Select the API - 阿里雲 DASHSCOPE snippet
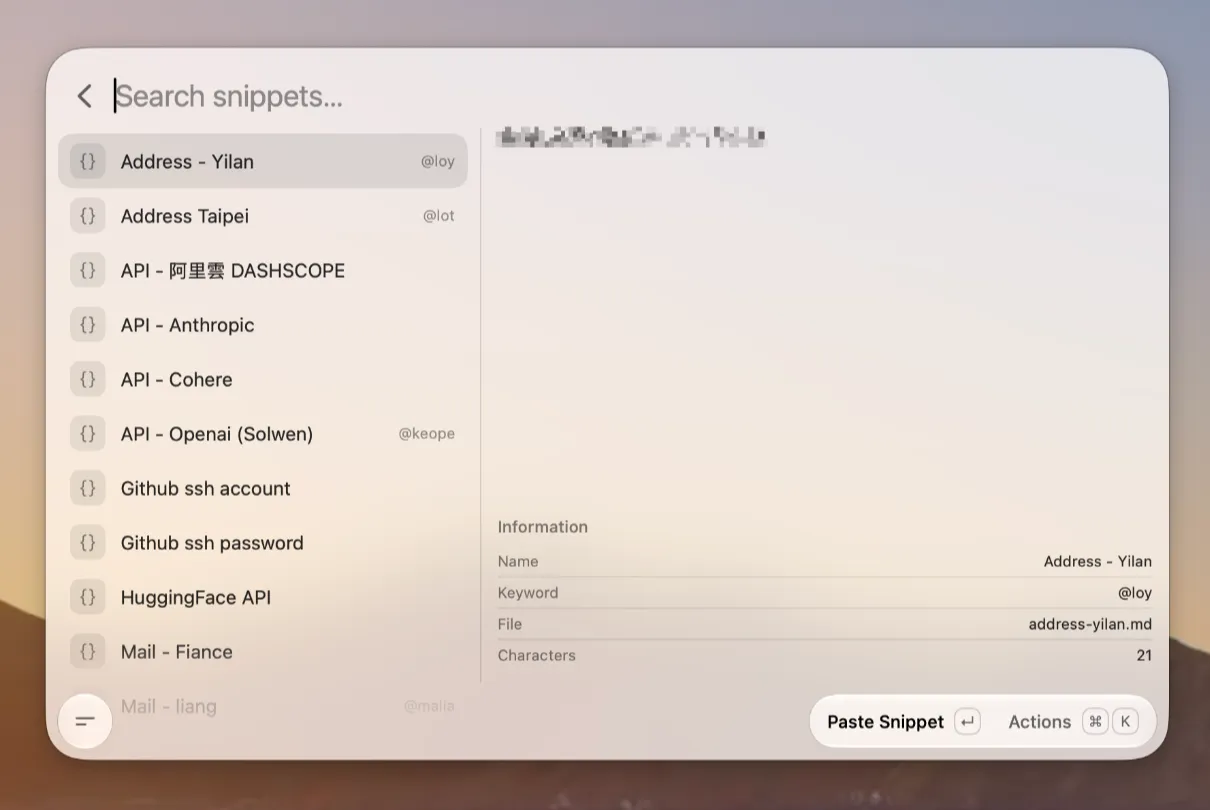This screenshot has width=1210, height=810. coord(263,270)
